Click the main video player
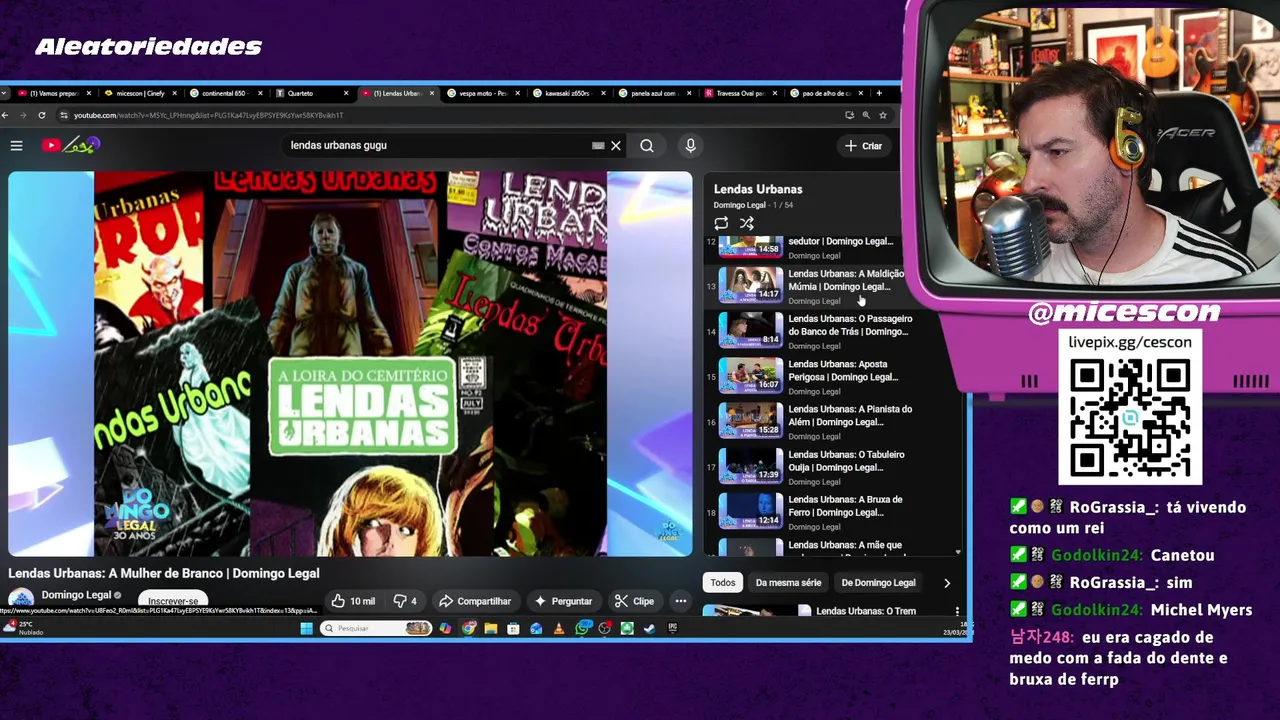Screen dimensions: 1280x720 (x=350, y=364)
